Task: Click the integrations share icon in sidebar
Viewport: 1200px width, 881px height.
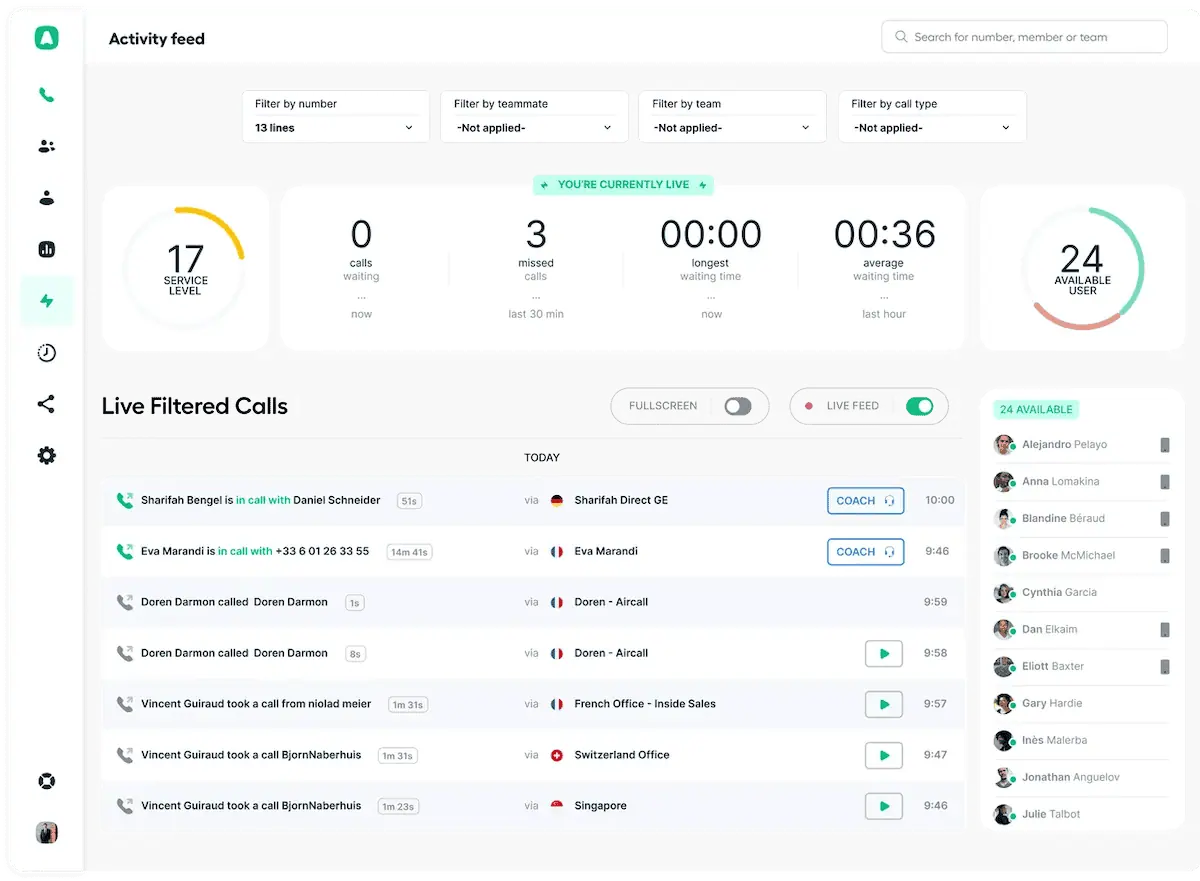Action: click(46, 404)
